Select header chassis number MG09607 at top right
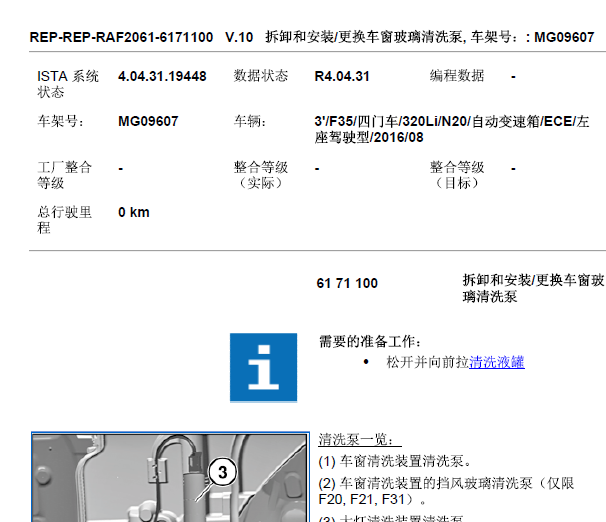The width and height of the screenshot is (606, 522). [564, 37]
